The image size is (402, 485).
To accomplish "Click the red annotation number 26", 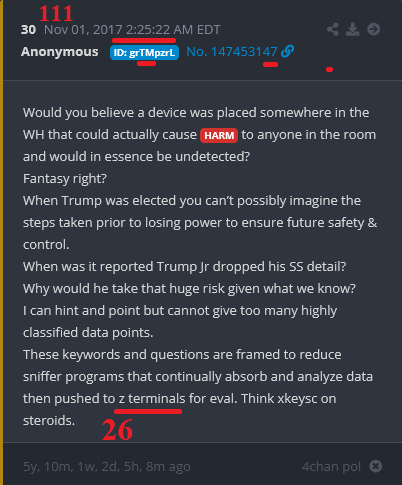I will pos(117,430).
